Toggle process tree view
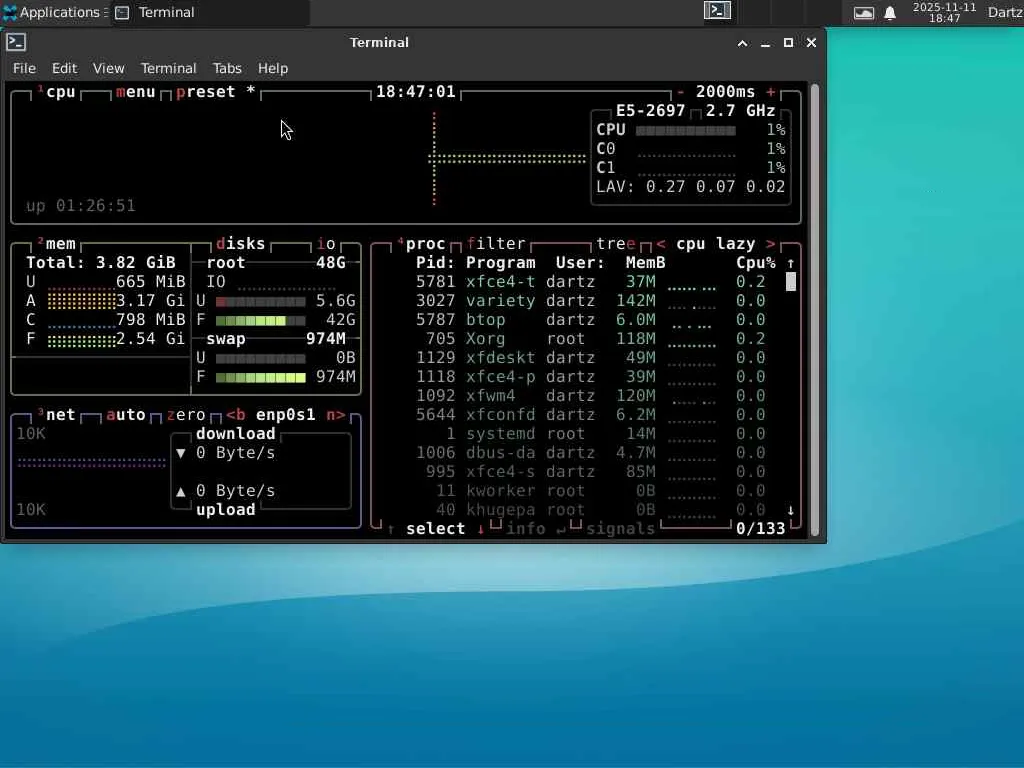 (x=616, y=244)
